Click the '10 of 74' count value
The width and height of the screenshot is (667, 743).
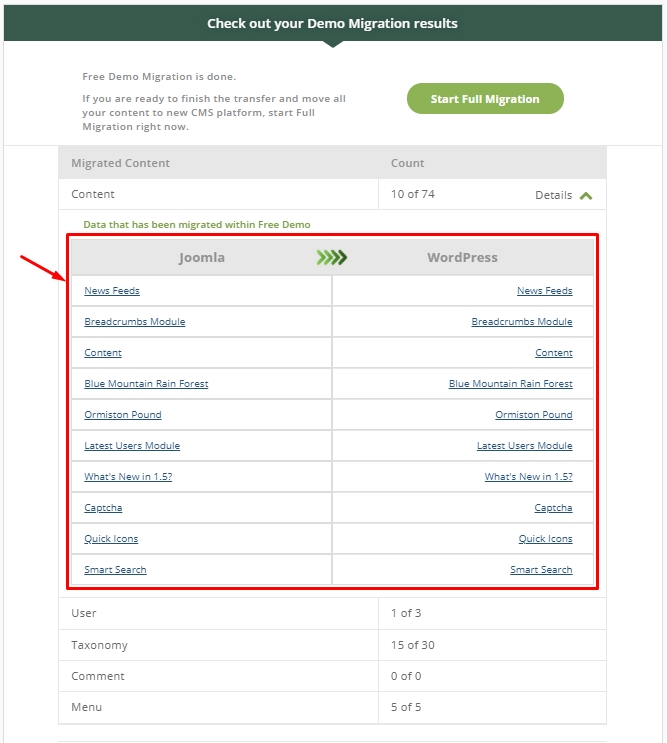click(413, 194)
